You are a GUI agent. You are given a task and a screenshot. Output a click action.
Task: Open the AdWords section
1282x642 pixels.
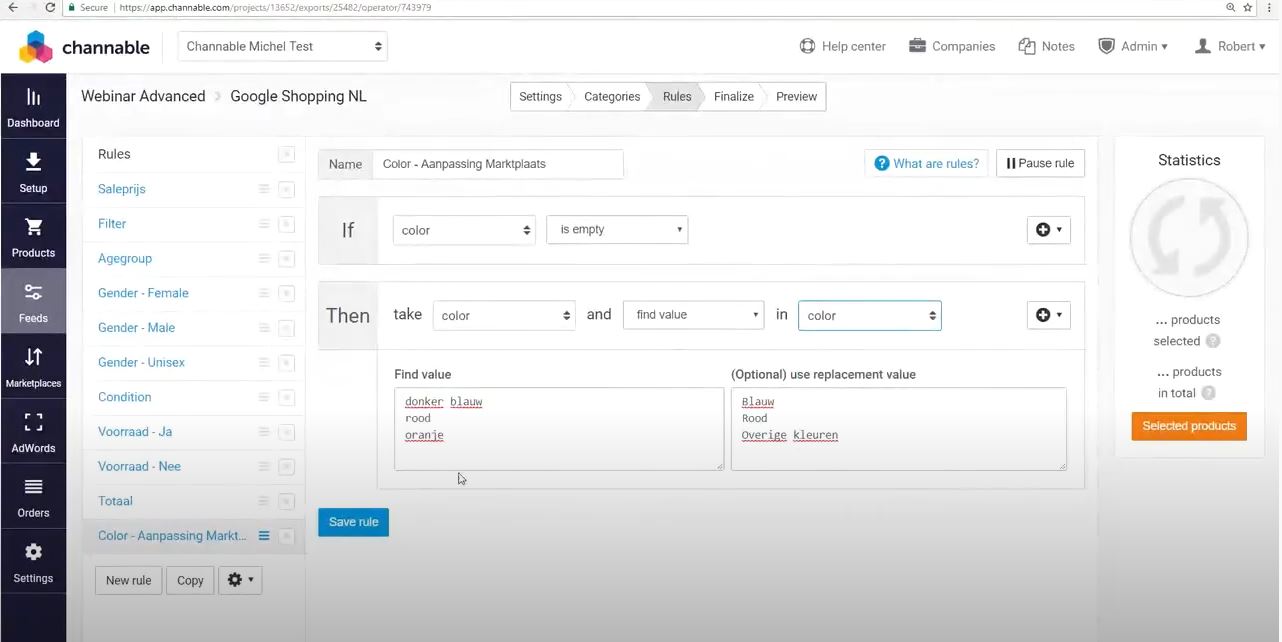pos(33,432)
